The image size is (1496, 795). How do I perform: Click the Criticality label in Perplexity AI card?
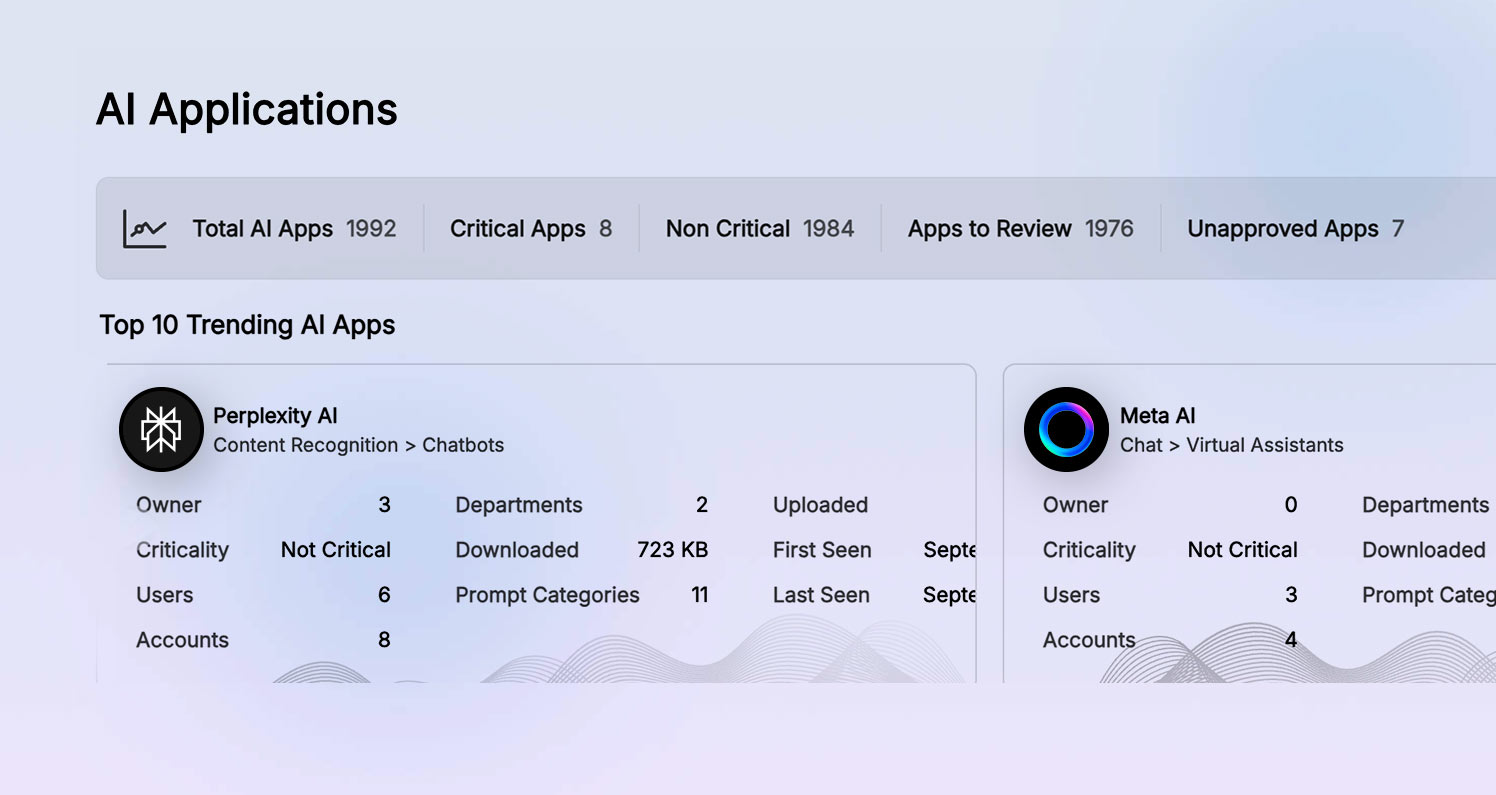click(182, 550)
